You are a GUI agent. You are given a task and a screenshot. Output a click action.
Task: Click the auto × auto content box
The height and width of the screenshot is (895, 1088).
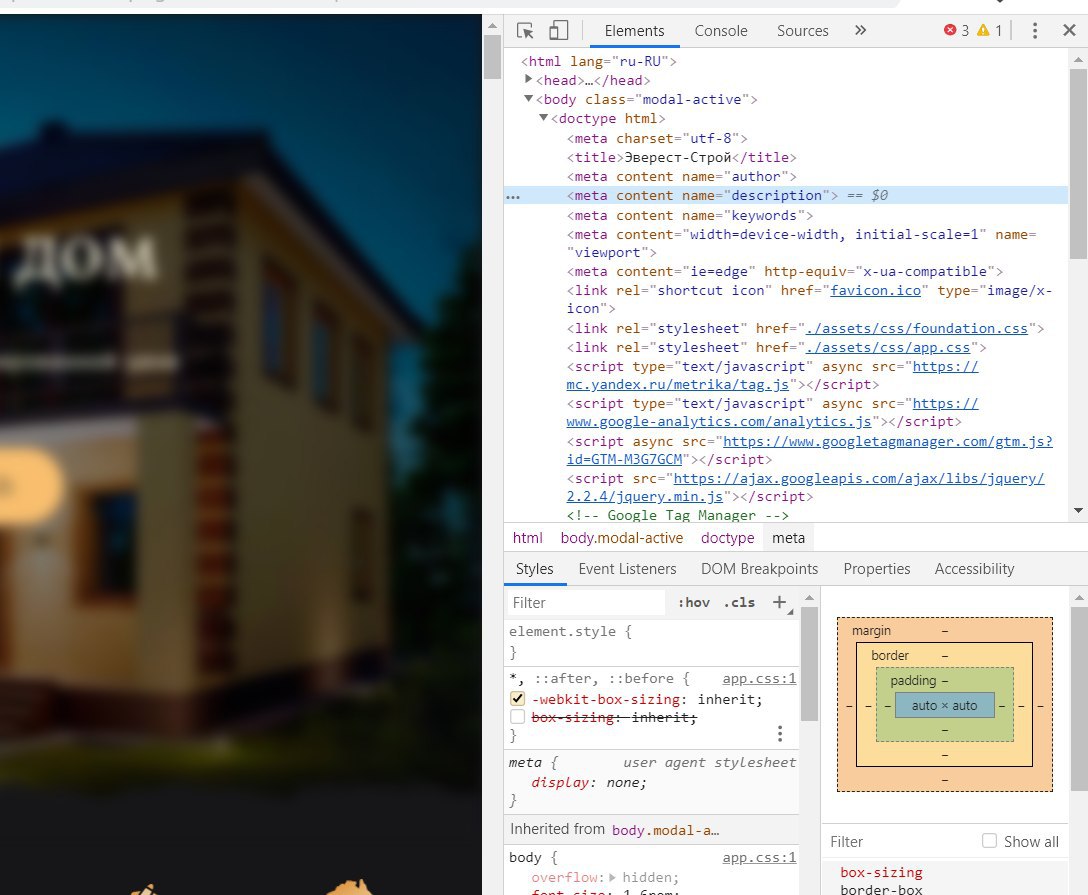pyautogui.click(x=944, y=705)
